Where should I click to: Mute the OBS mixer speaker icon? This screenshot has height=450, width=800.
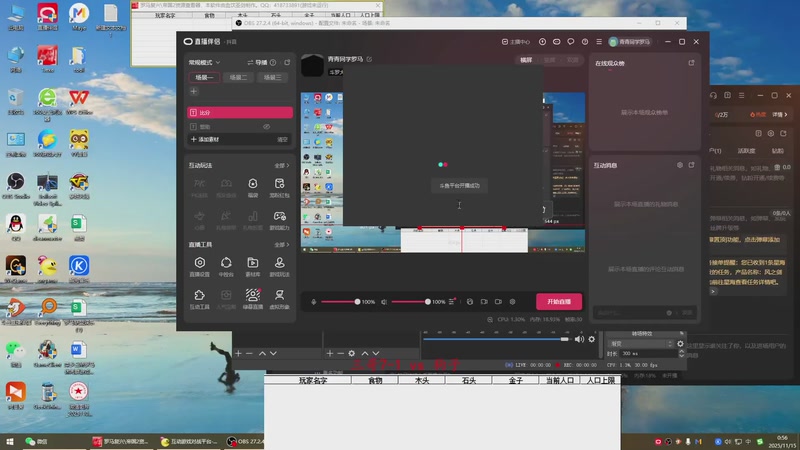(579, 339)
